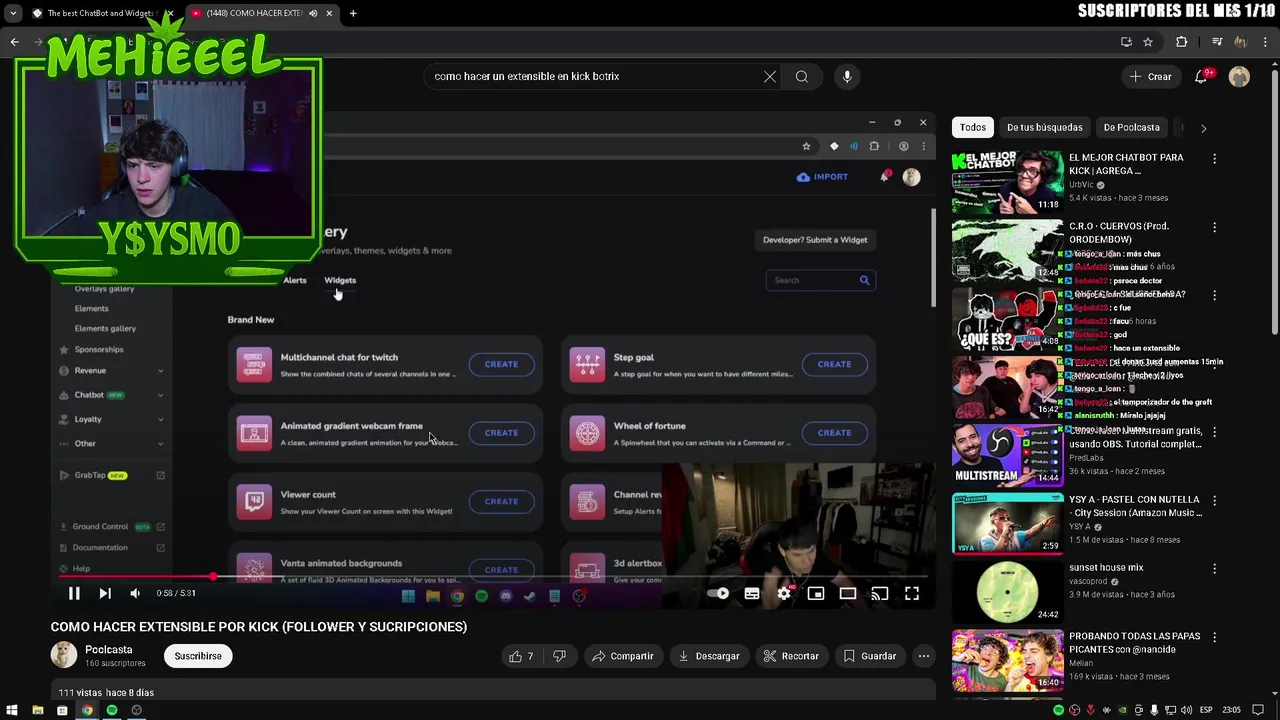This screenshot has width=1280, height=720.
Task: Open the Crear create button
Action: [x=1150, y=76]
